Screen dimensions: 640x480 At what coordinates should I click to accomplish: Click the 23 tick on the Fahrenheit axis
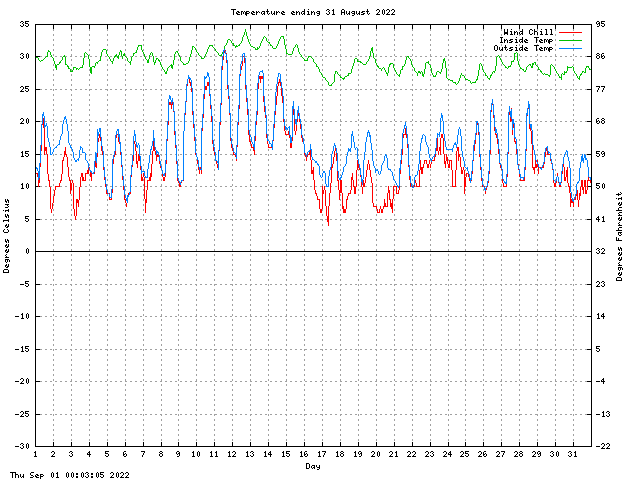tap(600, 284)
